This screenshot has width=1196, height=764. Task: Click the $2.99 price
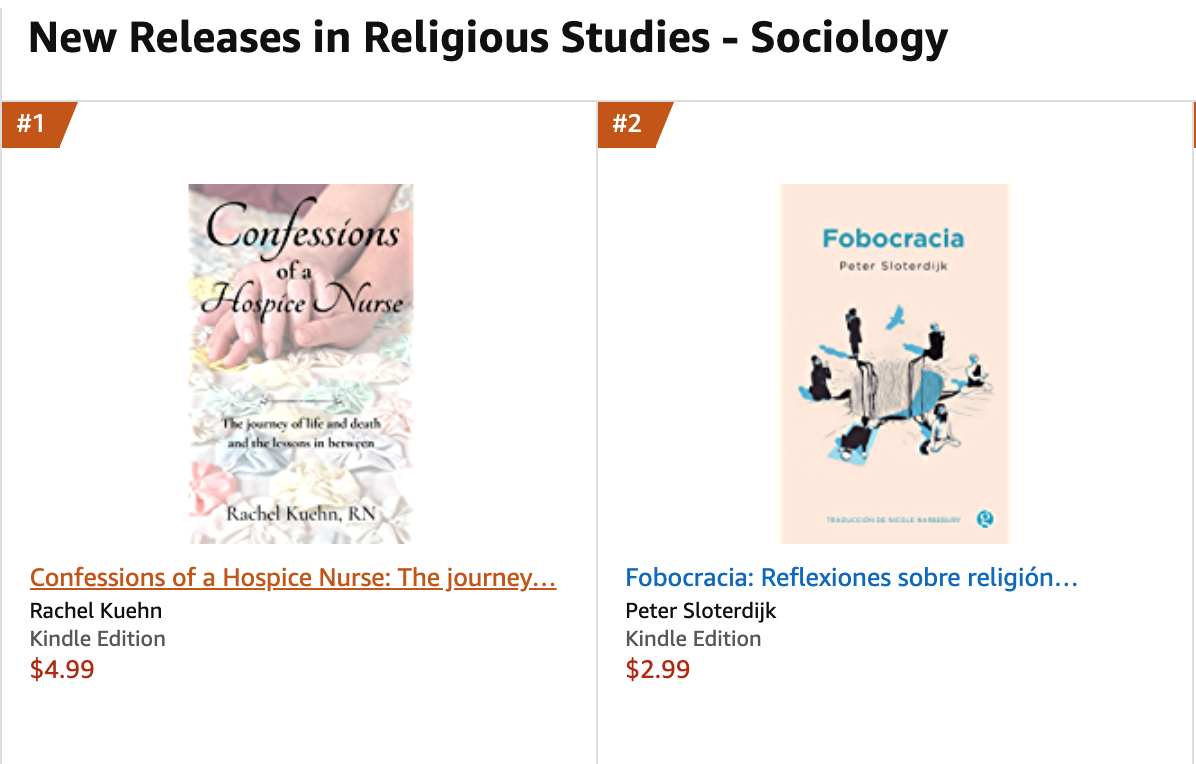coord(657,669)
